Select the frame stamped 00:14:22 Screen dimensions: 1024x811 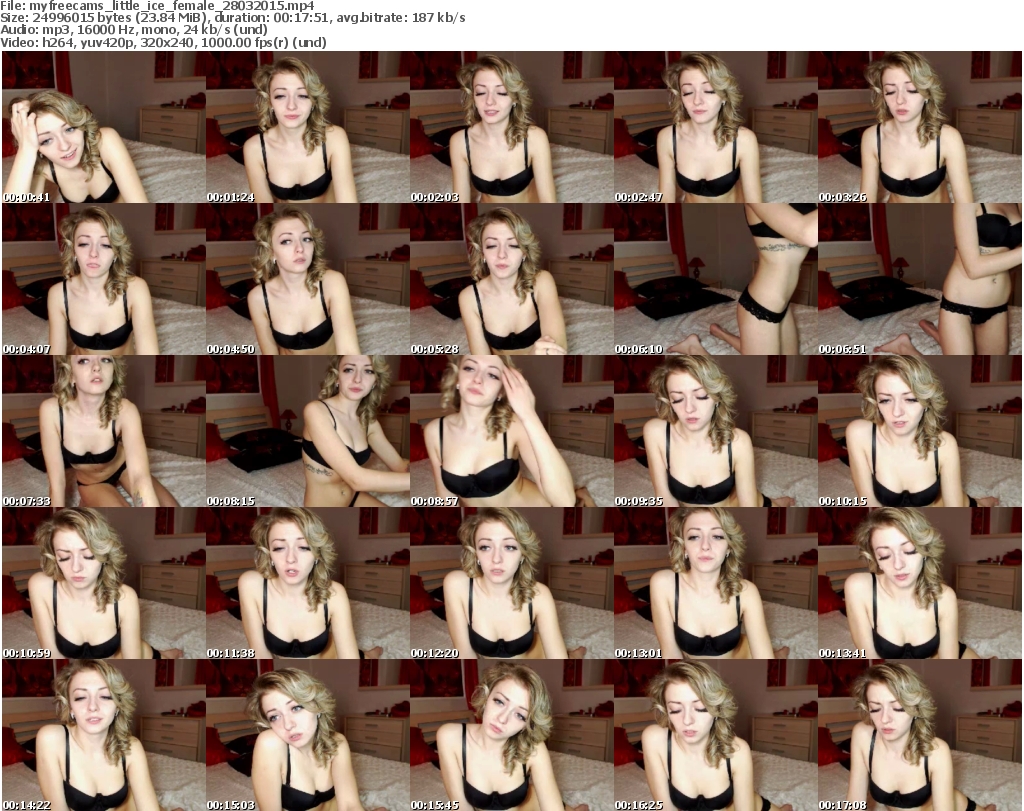click(x=102, y=735)
